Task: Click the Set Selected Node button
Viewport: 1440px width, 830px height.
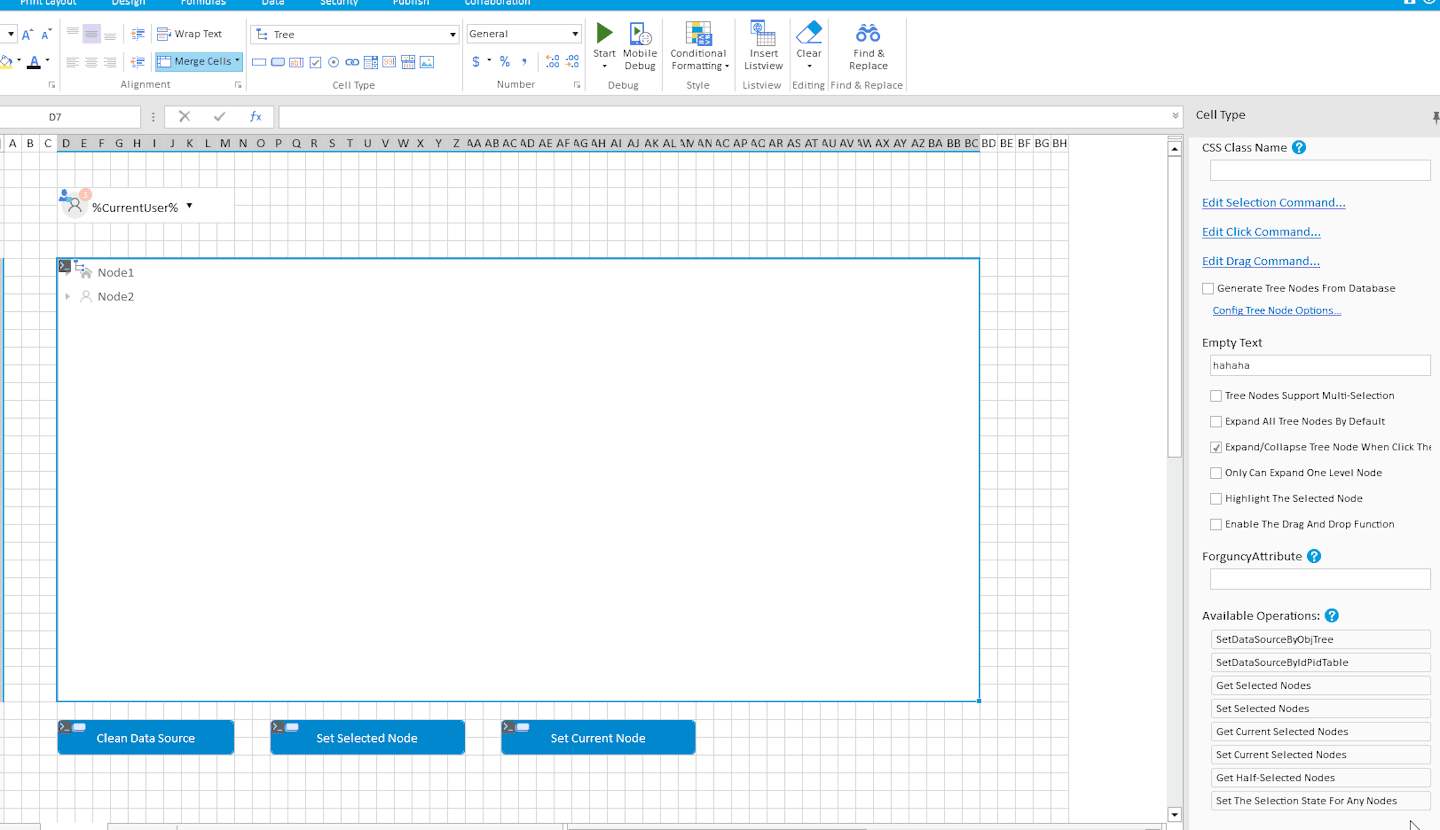Action: click(x=367, y=738)
